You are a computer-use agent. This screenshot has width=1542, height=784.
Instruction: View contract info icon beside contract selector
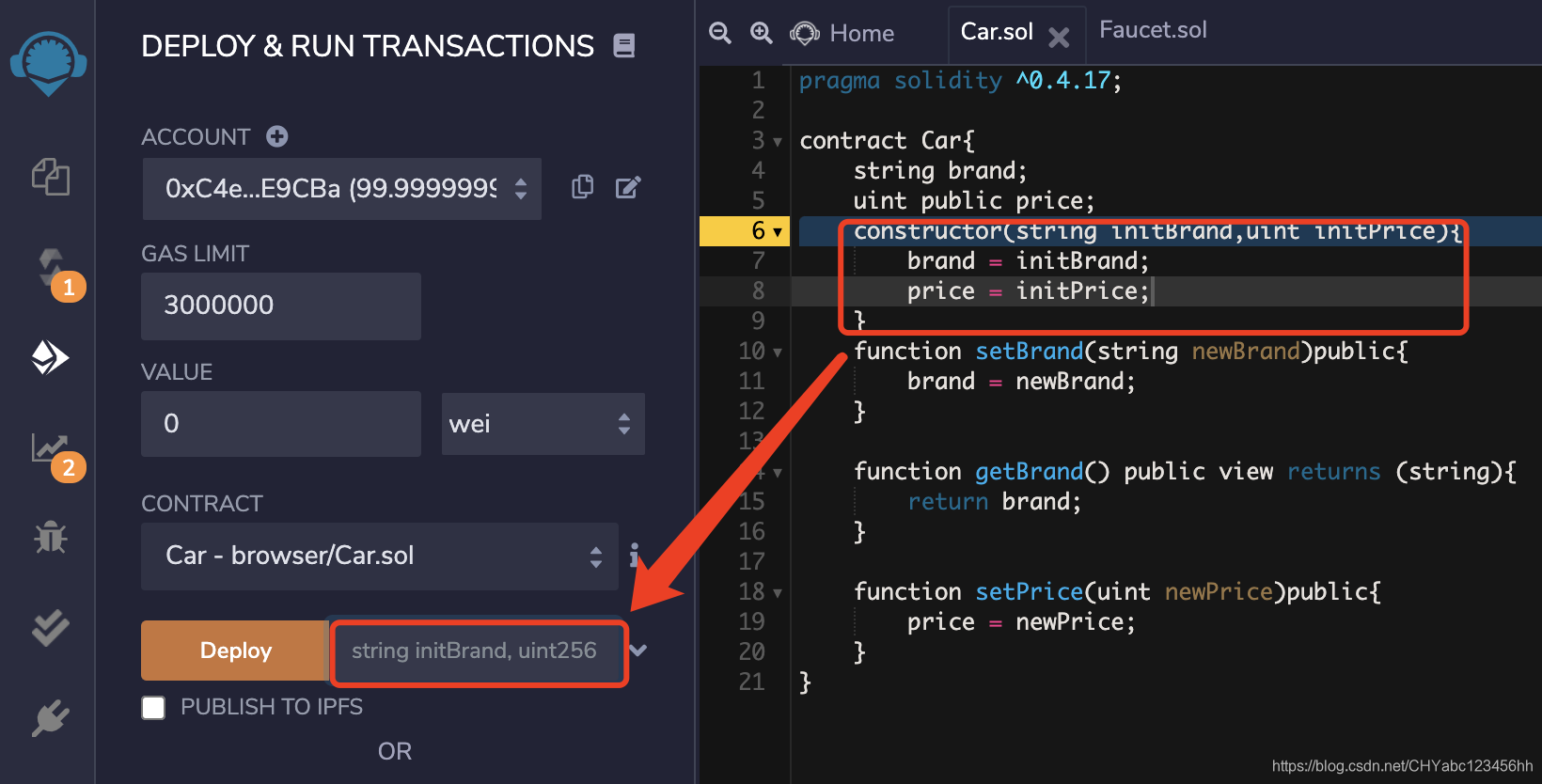click(635, 555)
